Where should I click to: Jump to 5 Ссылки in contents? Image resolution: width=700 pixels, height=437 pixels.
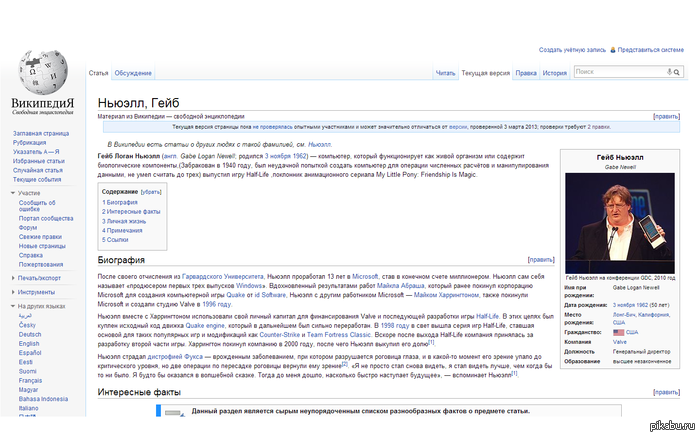(115, 240)
